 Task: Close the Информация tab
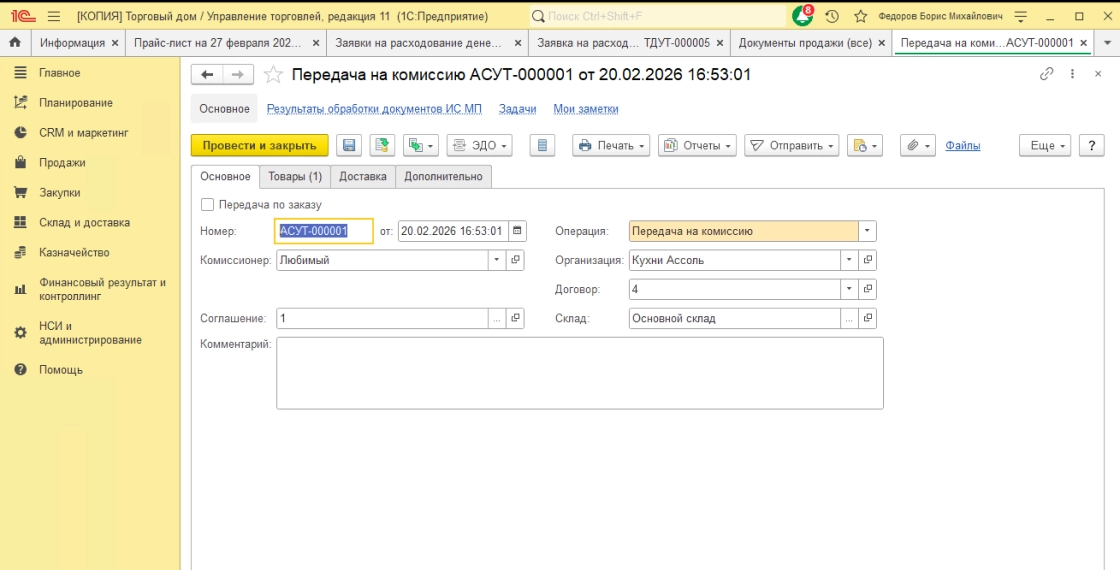(x=115, y=43)
